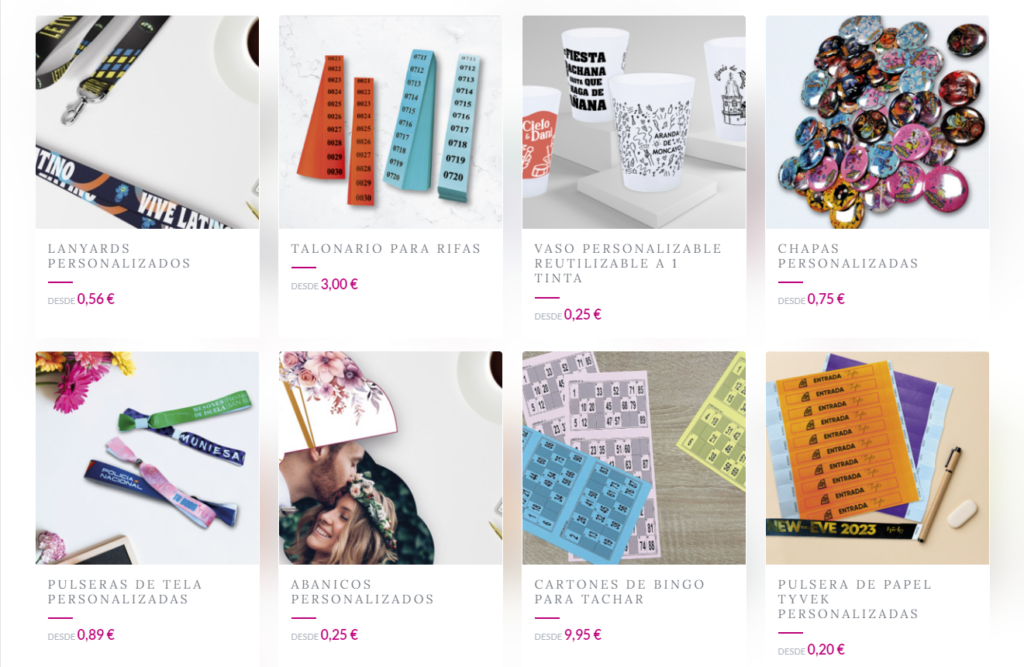Viewport: 1024px width, 667px height.
Task: Open the Lanyards Personalizados product image
Action: pos(147,122)
